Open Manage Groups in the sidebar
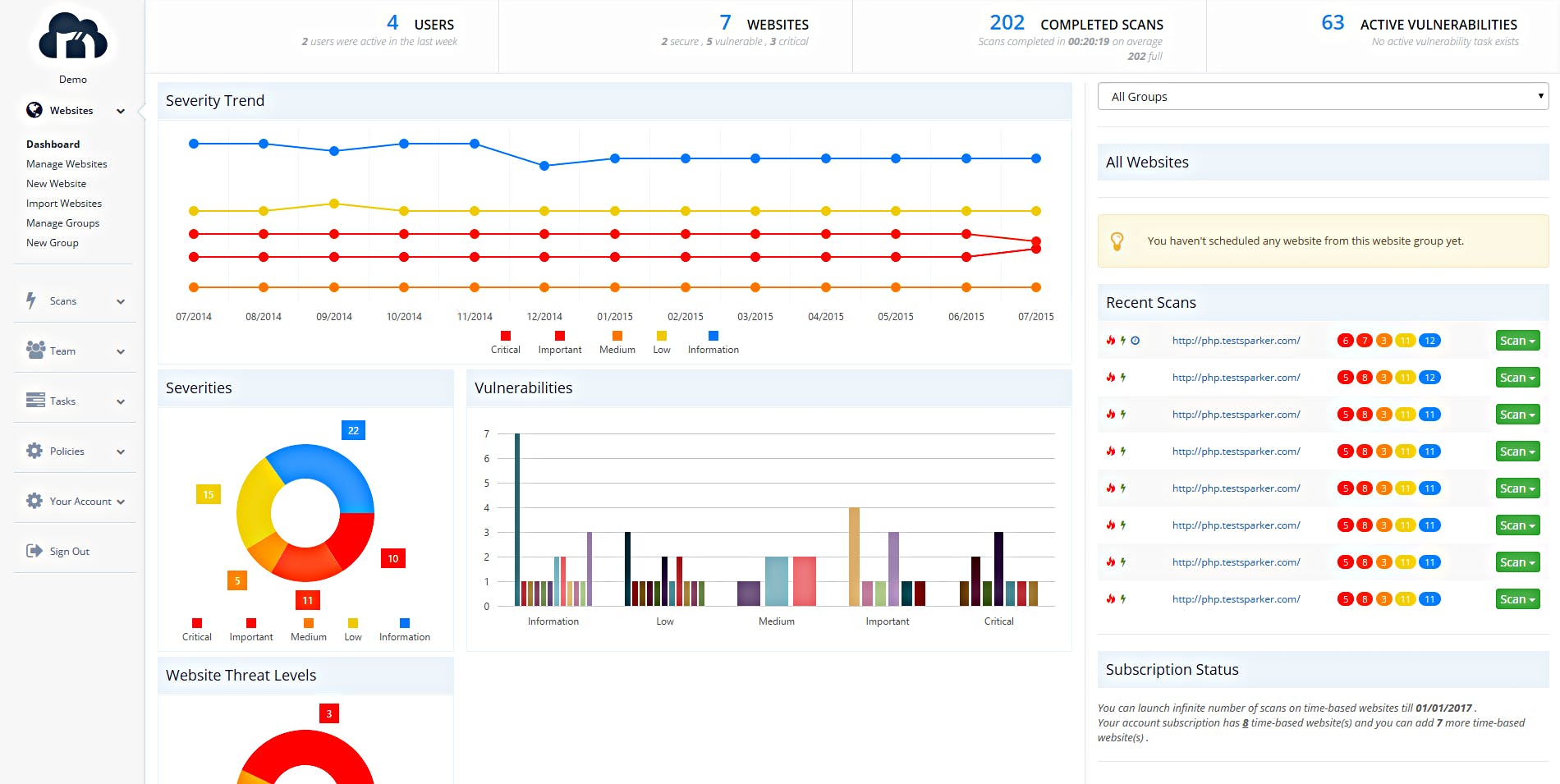Screen dimensions: 1560x784 click(62, 222)
